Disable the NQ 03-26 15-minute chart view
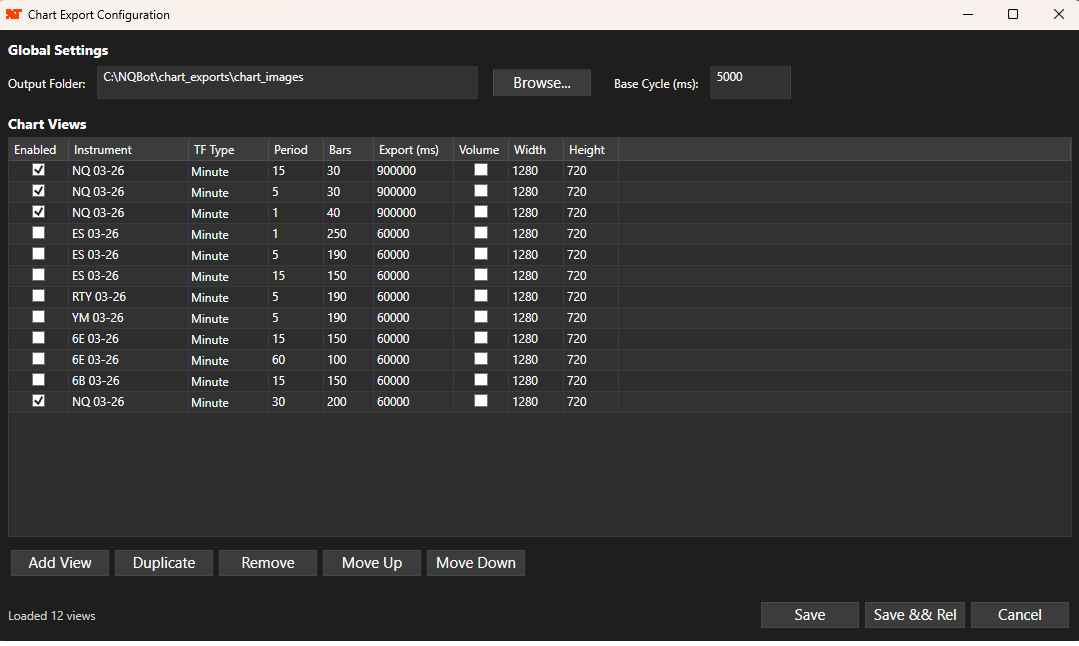 point(38,170)
